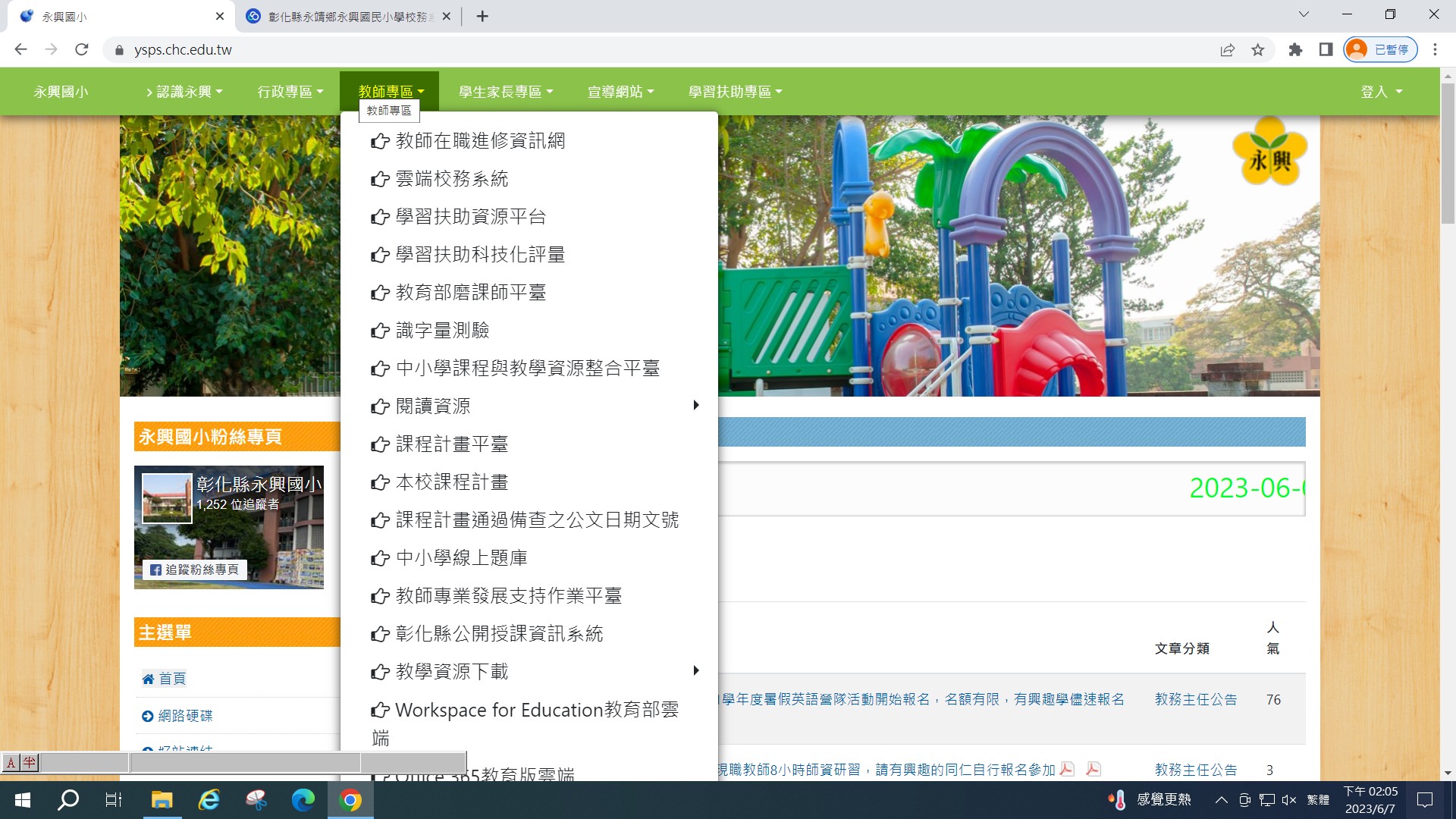Select 中小學線上題庫 entry
The image size is (1456, 819).
449,558
